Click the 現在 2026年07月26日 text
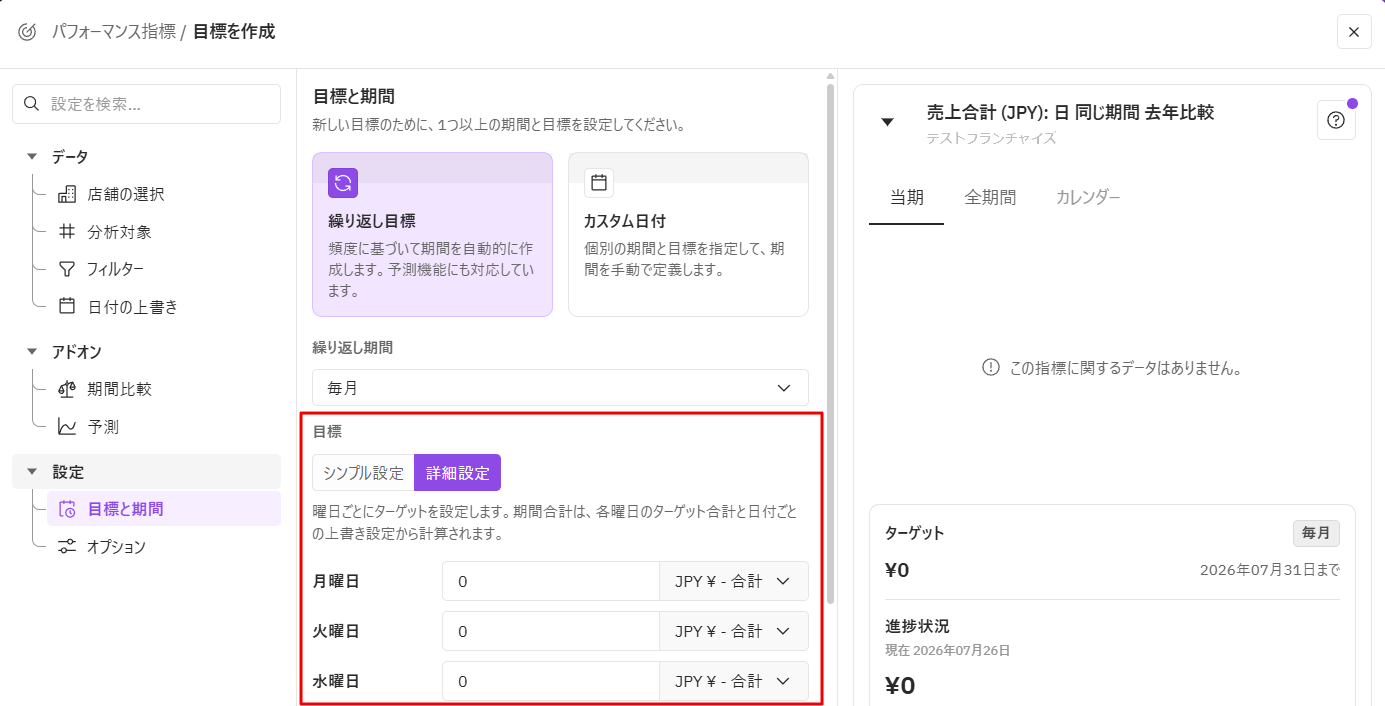This screenshot has height=706, width=1385. pyautogui.click(x=948, y=650)
